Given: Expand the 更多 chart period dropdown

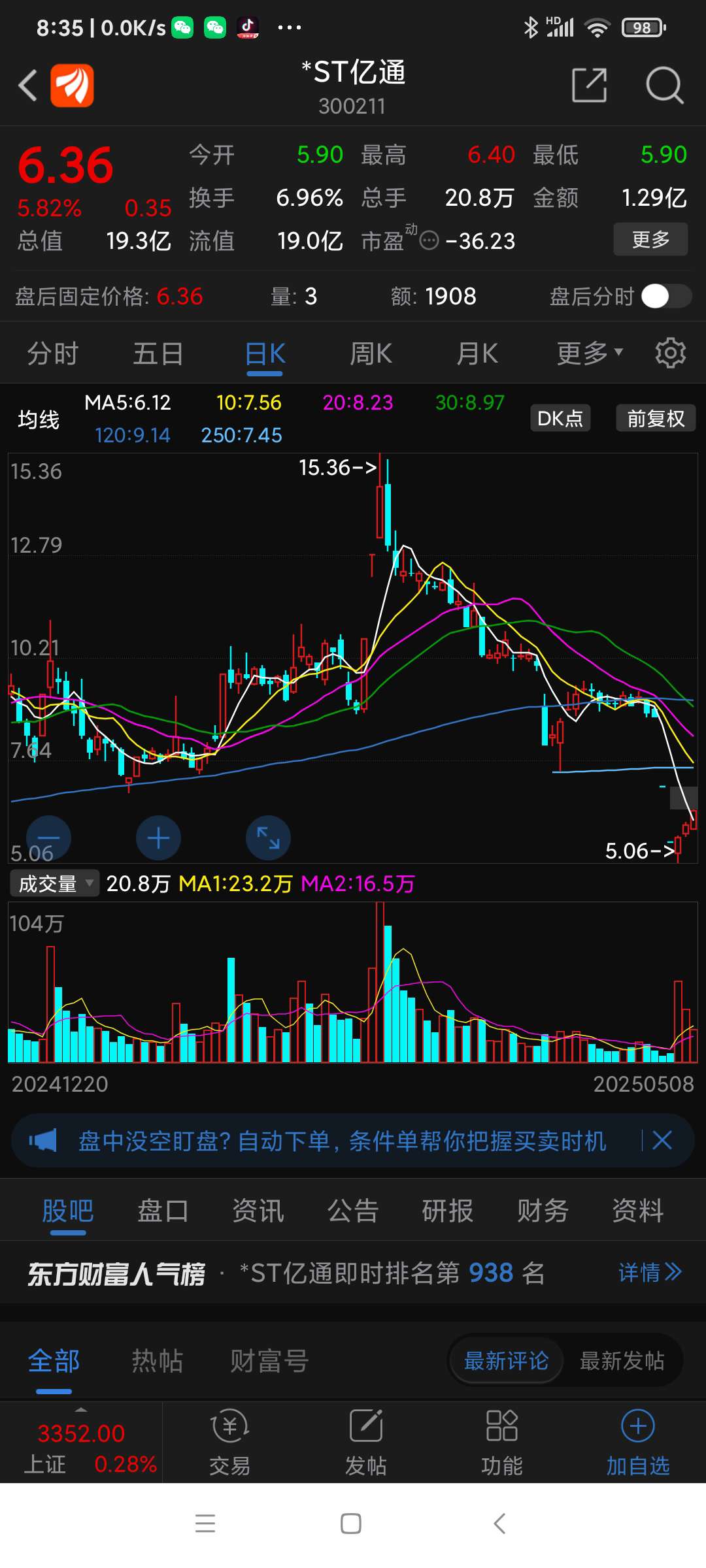Looking at the screenshot, I should tap(590, 353).
